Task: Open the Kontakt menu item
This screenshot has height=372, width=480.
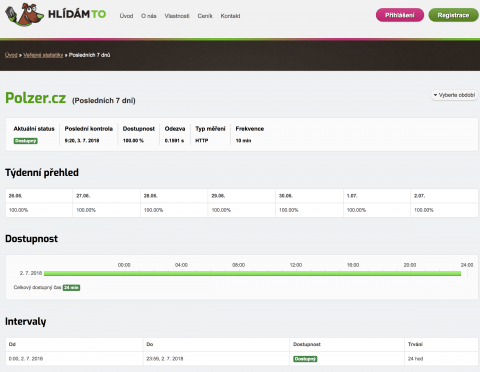Action: pos(230,16)
